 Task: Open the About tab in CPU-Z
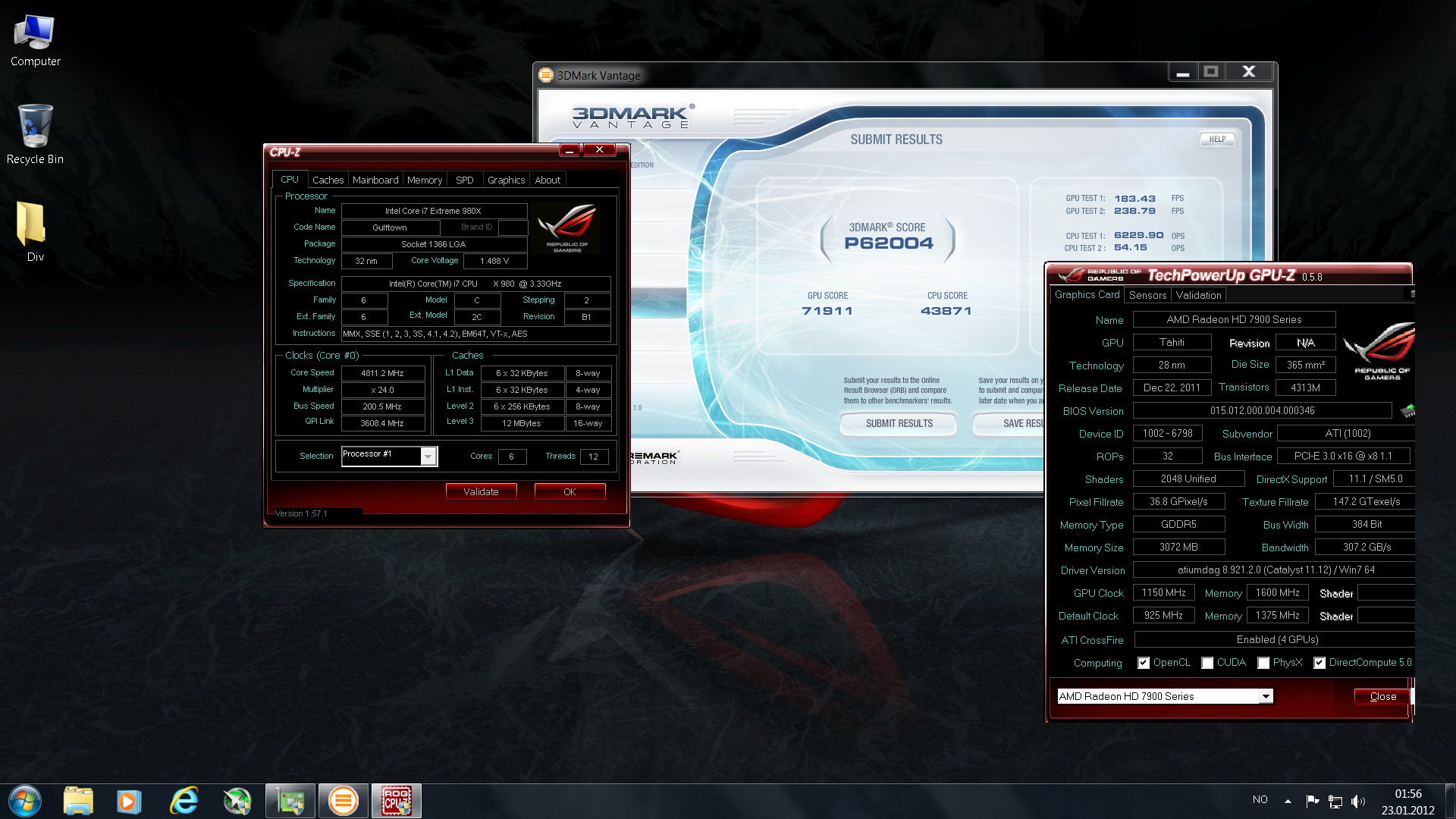[548, 180]
